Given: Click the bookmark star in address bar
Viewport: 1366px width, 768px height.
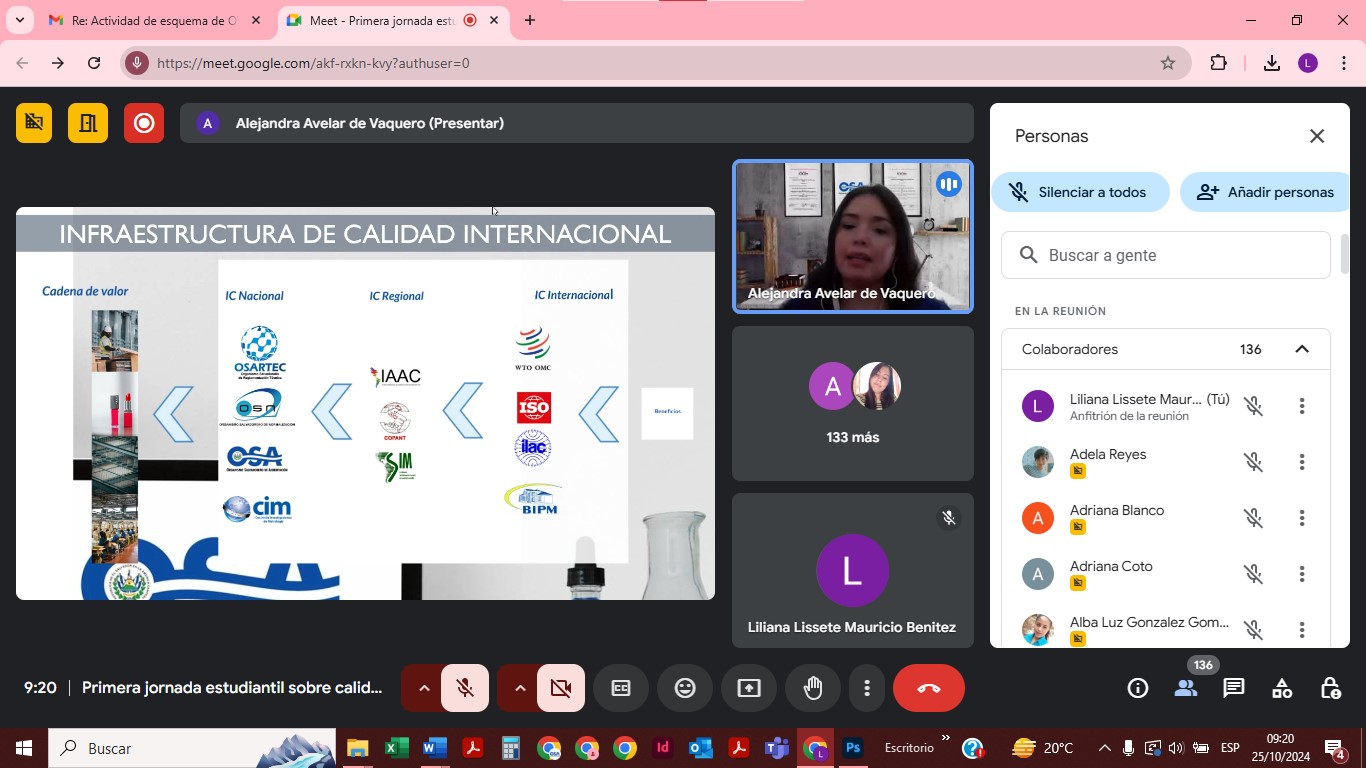Looking at the screenshot, I should click(x=1168, y=63).
